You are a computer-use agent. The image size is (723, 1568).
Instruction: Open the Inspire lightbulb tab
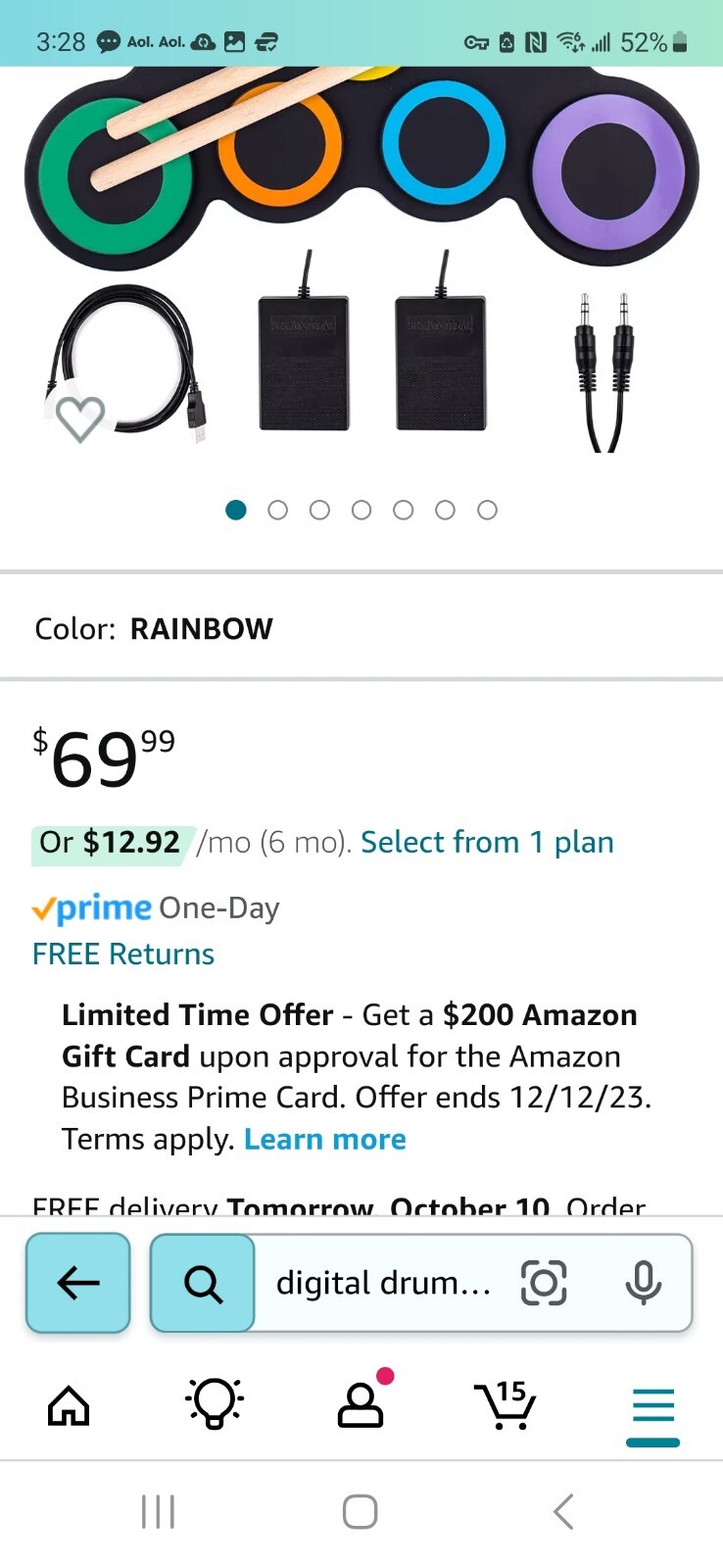coord(215,1403)
